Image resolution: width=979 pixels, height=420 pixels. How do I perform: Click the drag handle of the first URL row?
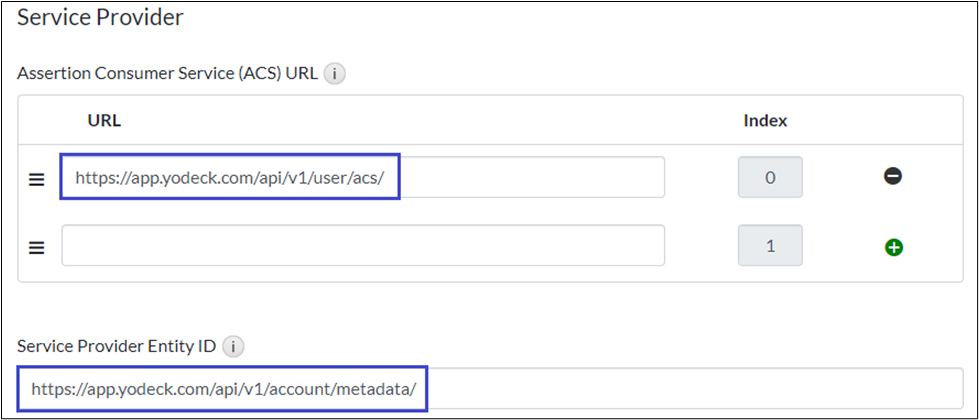coord(36,179)
